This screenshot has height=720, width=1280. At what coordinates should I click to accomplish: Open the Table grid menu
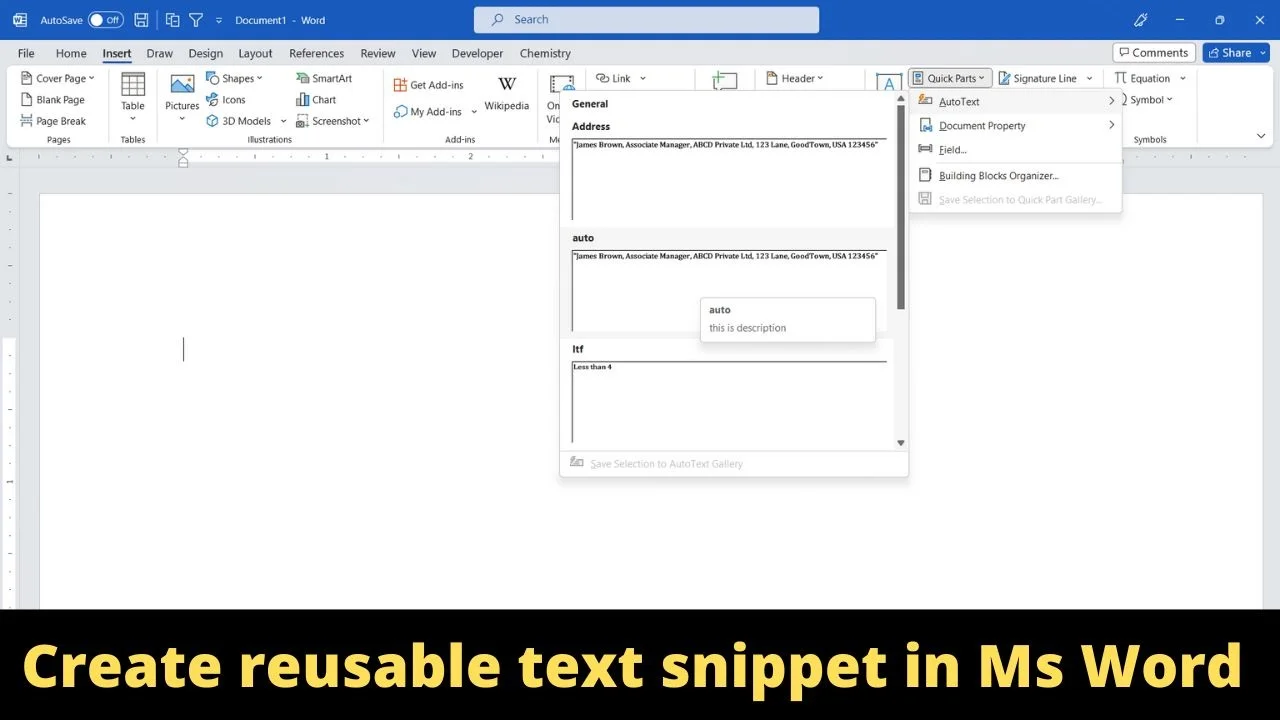click(x=133, y=97)
